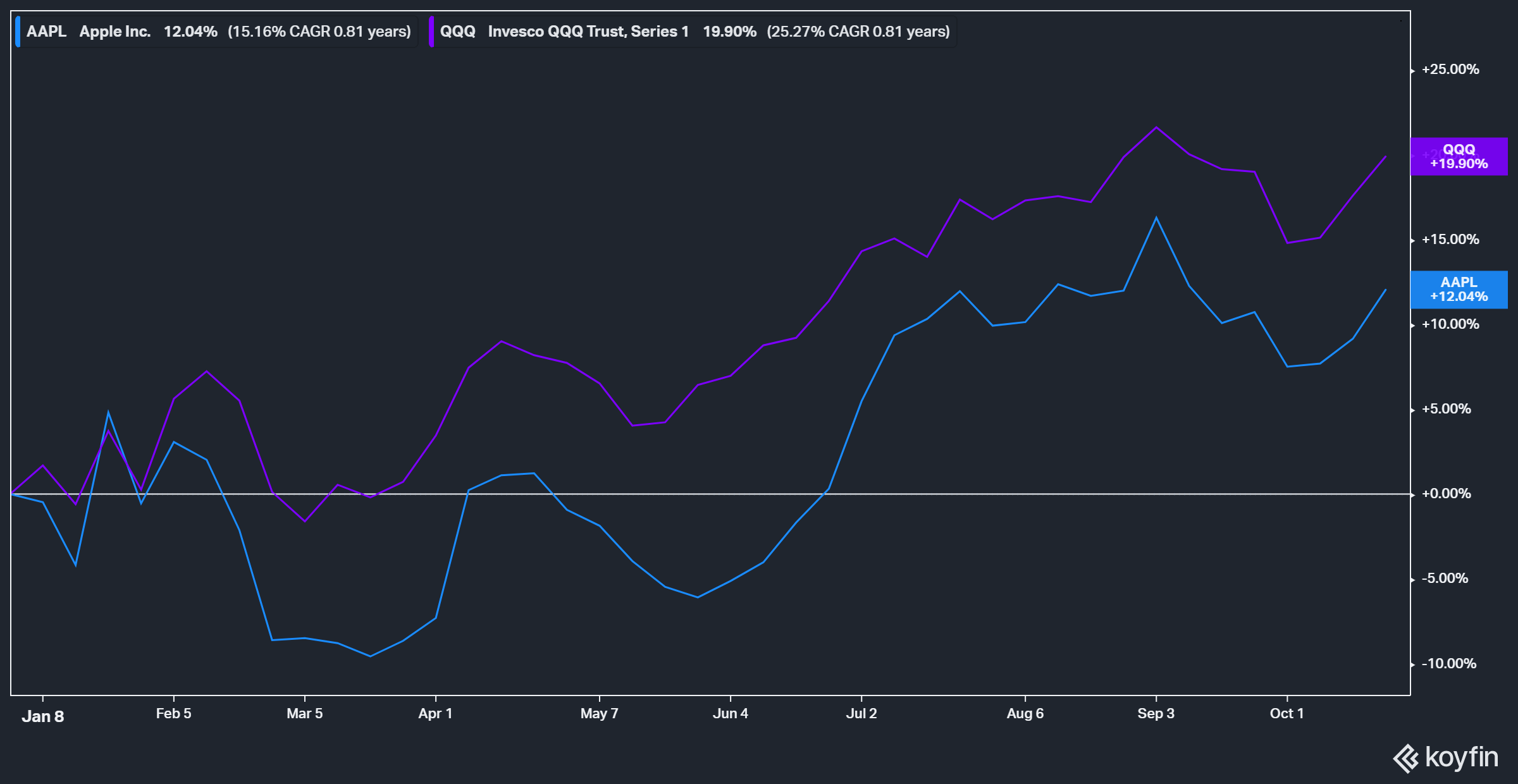The width and height of the screenshot is (1518, 784).
Task: Click the QQQ +19.90% price flag
Action: click(x=1459, y=157)
